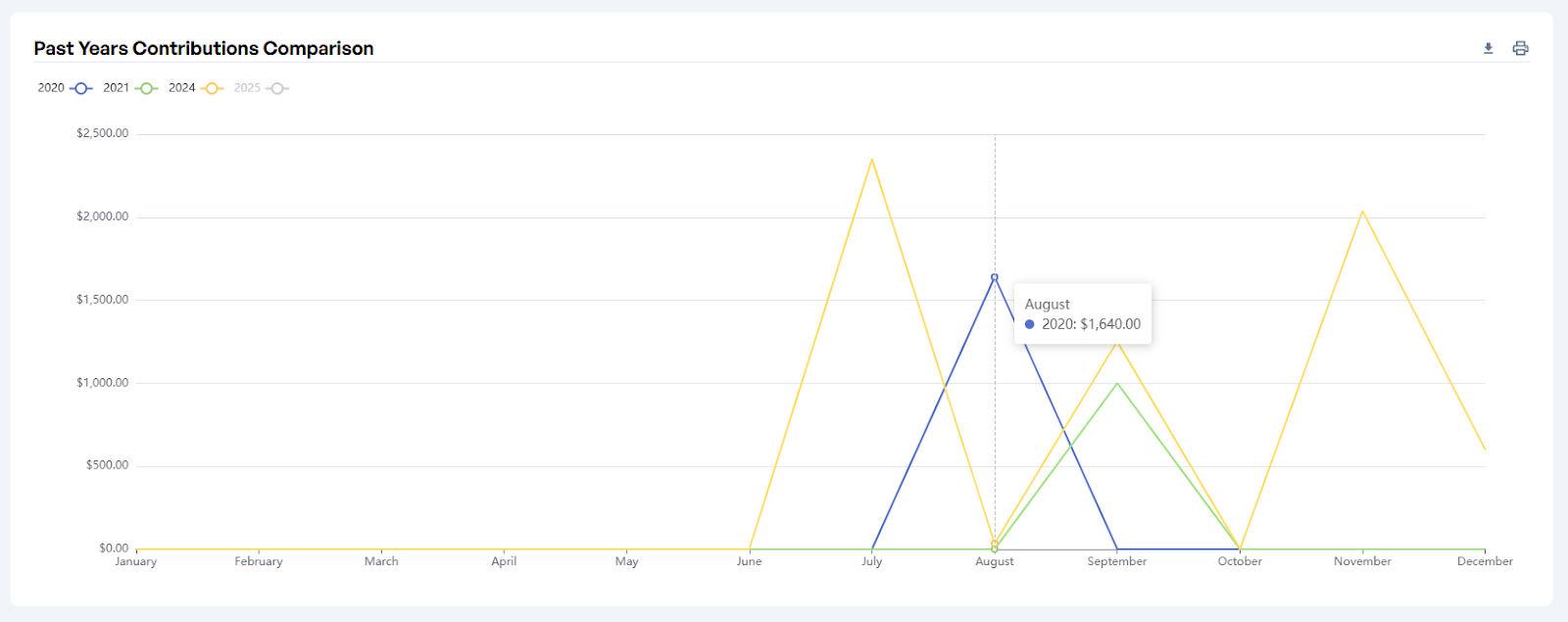Click the $1,000.00 y-axis label
This screenshot has width=1568, height=622.
[x=102, y=383]
